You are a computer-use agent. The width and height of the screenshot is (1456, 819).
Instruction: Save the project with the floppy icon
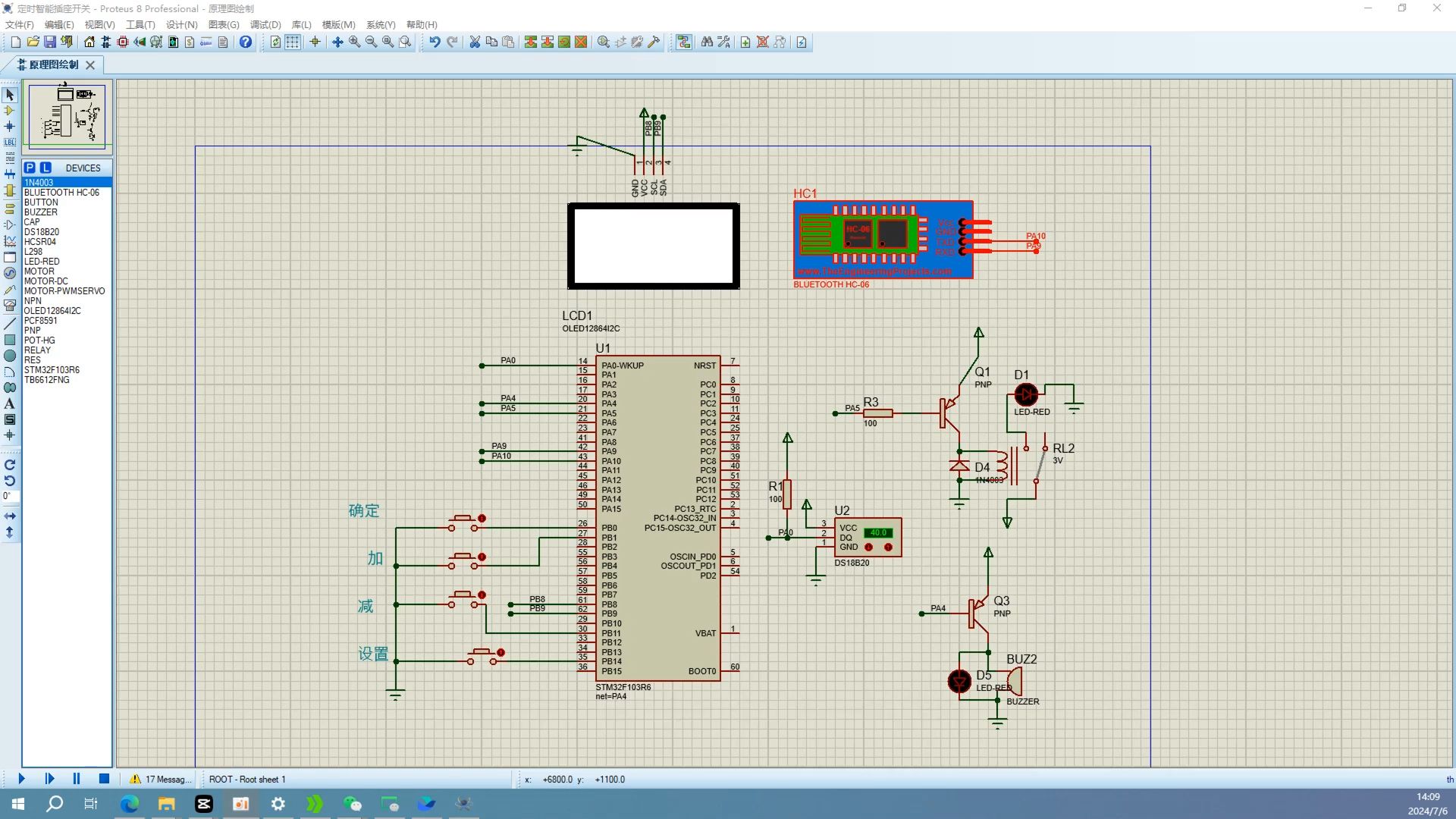[49, 42]
